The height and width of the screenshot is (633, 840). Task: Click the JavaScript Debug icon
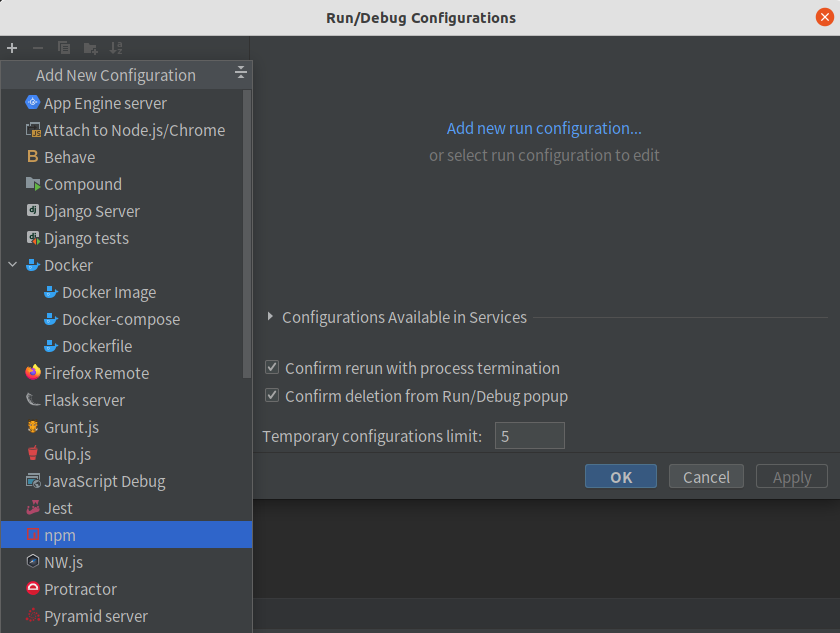coord(33,480)
